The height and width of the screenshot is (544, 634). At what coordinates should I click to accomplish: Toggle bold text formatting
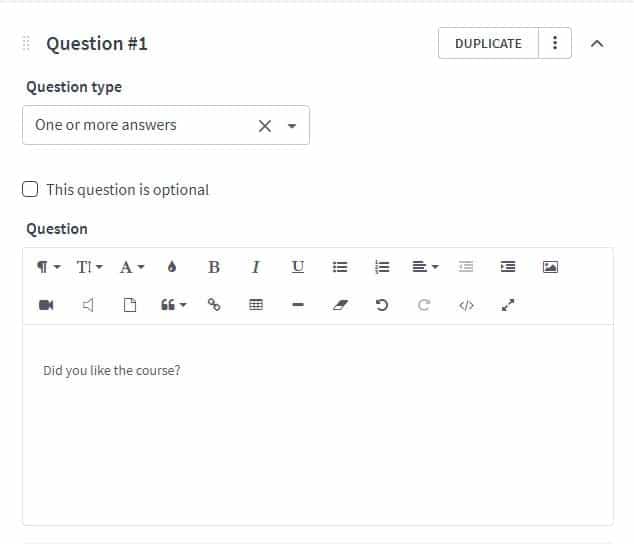coord(214,267)
